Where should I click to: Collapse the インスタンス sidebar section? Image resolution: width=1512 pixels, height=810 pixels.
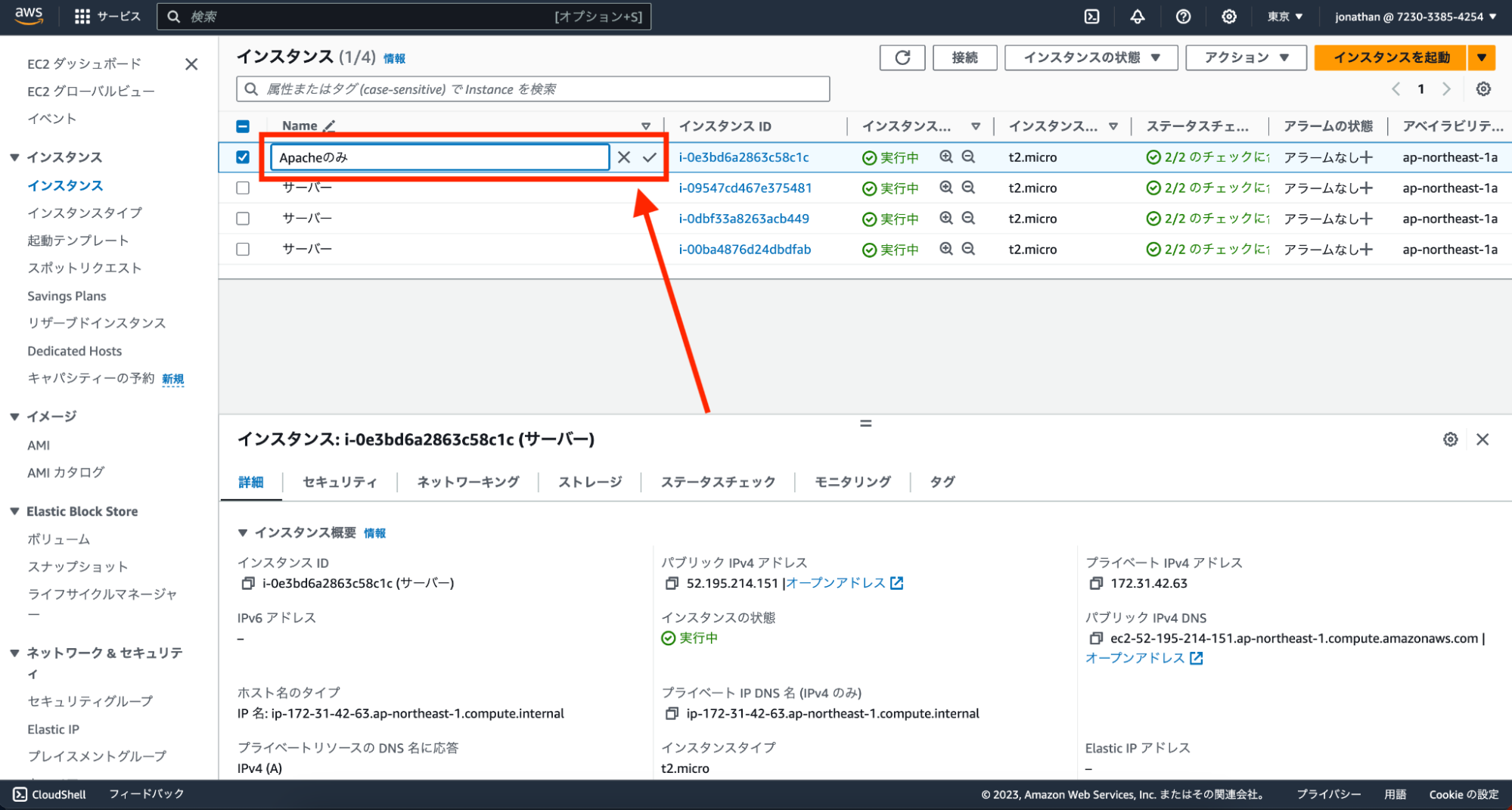pos(14,157)
